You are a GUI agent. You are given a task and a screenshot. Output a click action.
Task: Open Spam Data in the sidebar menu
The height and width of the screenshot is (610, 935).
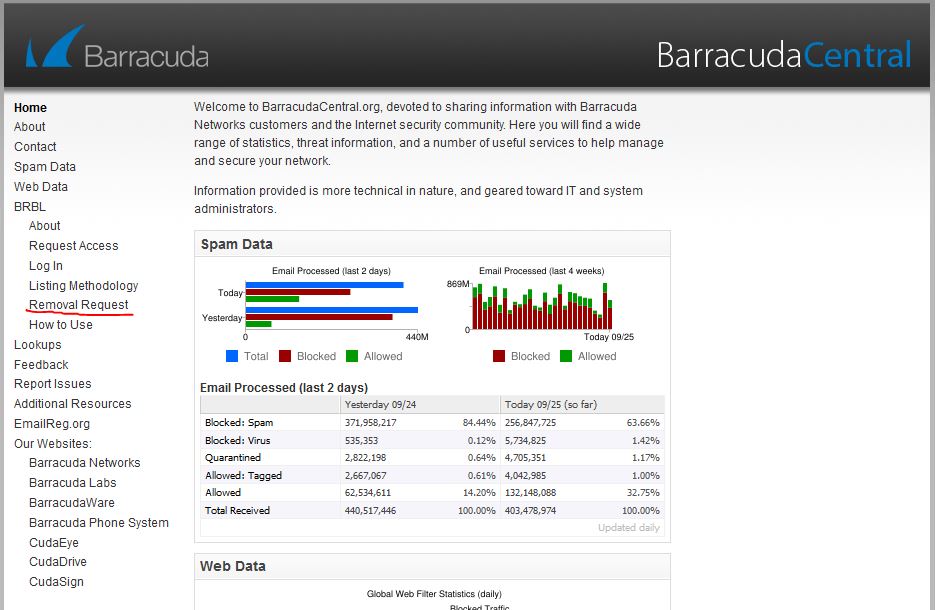45,167
